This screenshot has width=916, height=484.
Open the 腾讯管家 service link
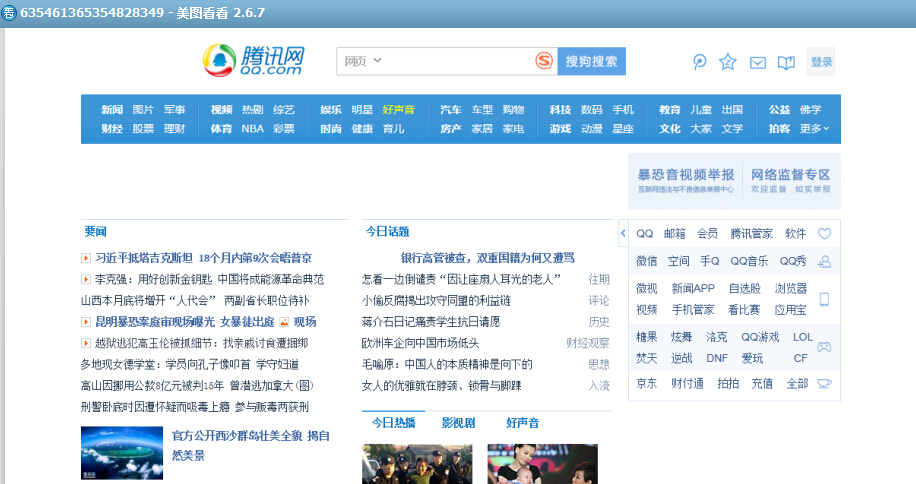point(751,234)
